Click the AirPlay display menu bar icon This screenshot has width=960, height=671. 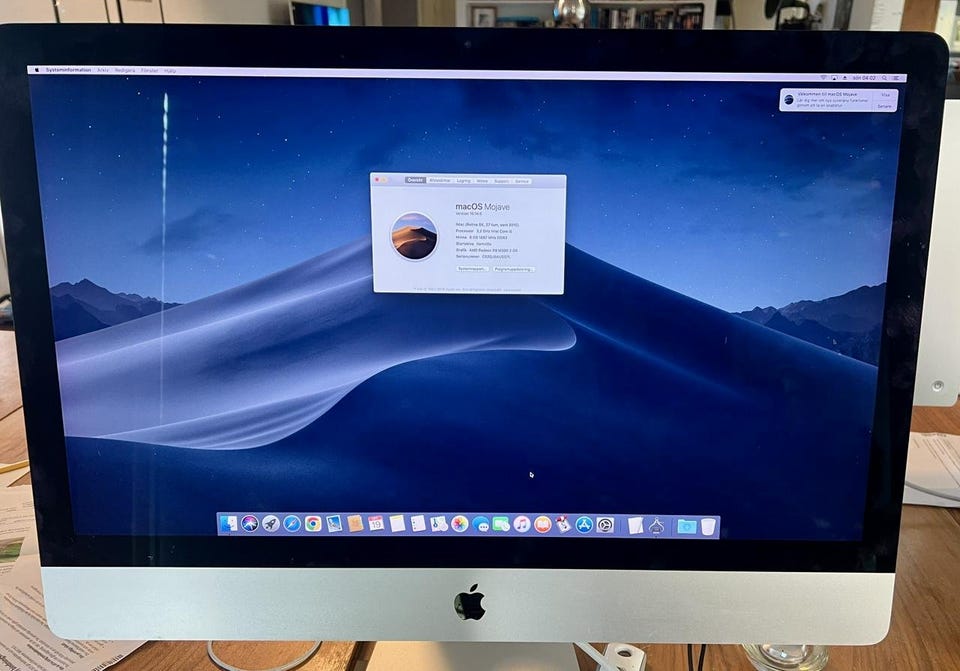[x=834, y=78]
